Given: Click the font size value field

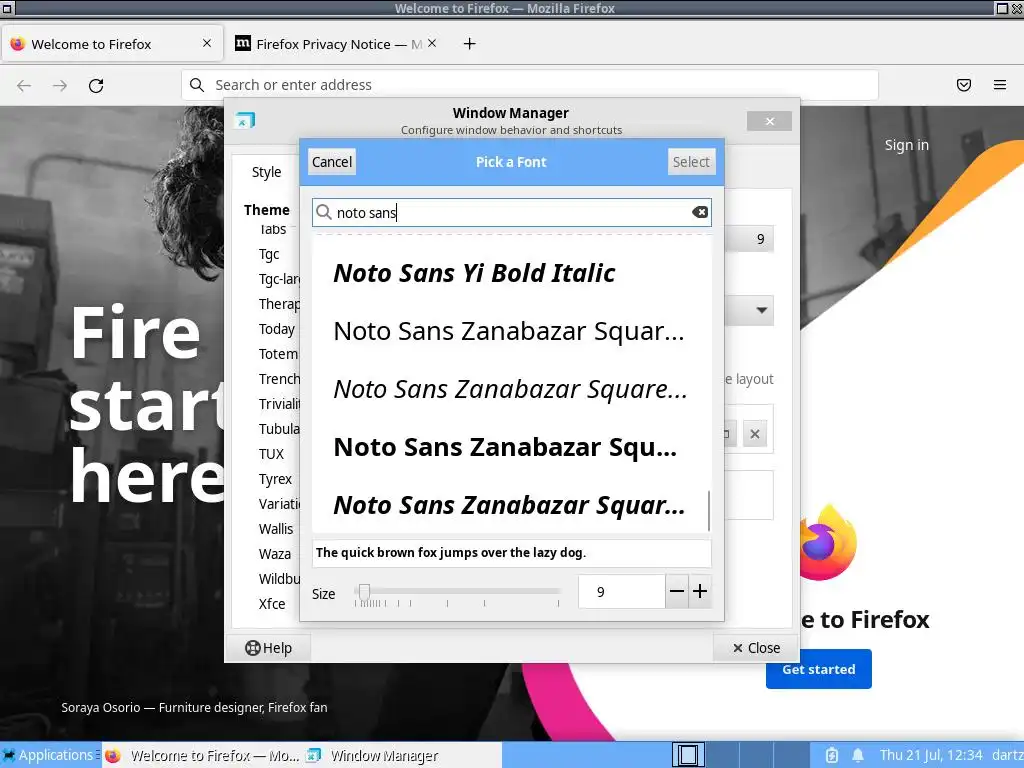Looking at the screenshot, I should click(621, 592).
